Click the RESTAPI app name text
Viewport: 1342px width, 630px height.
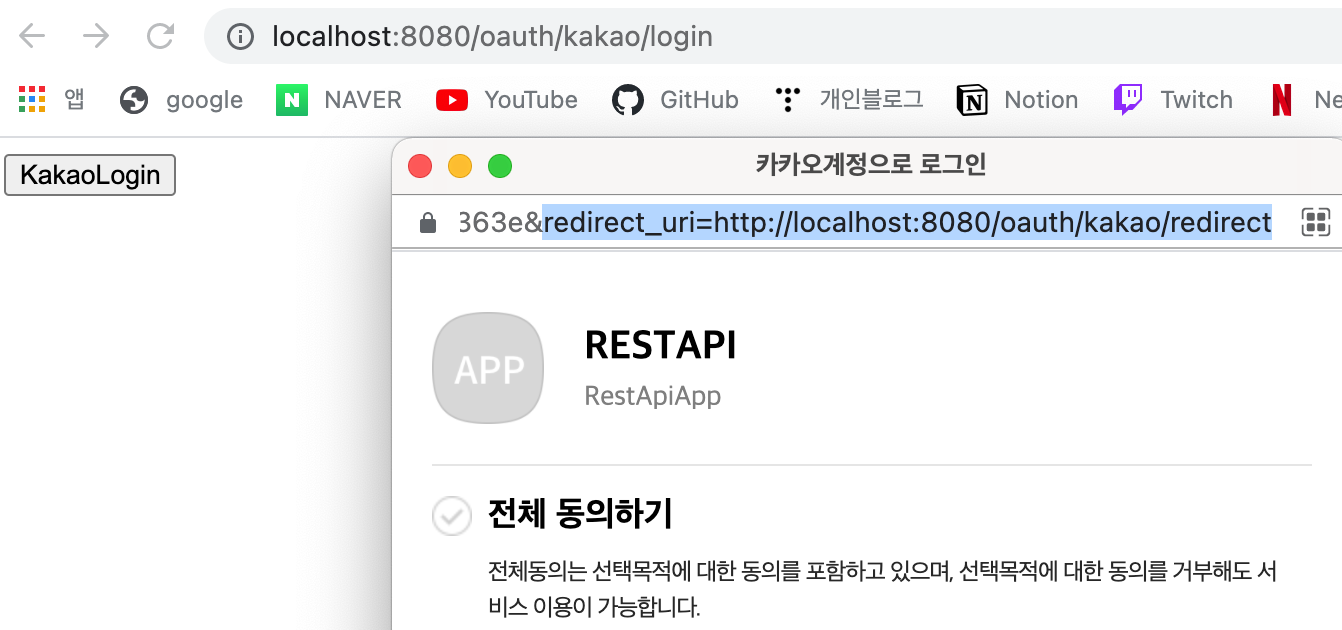660,346
